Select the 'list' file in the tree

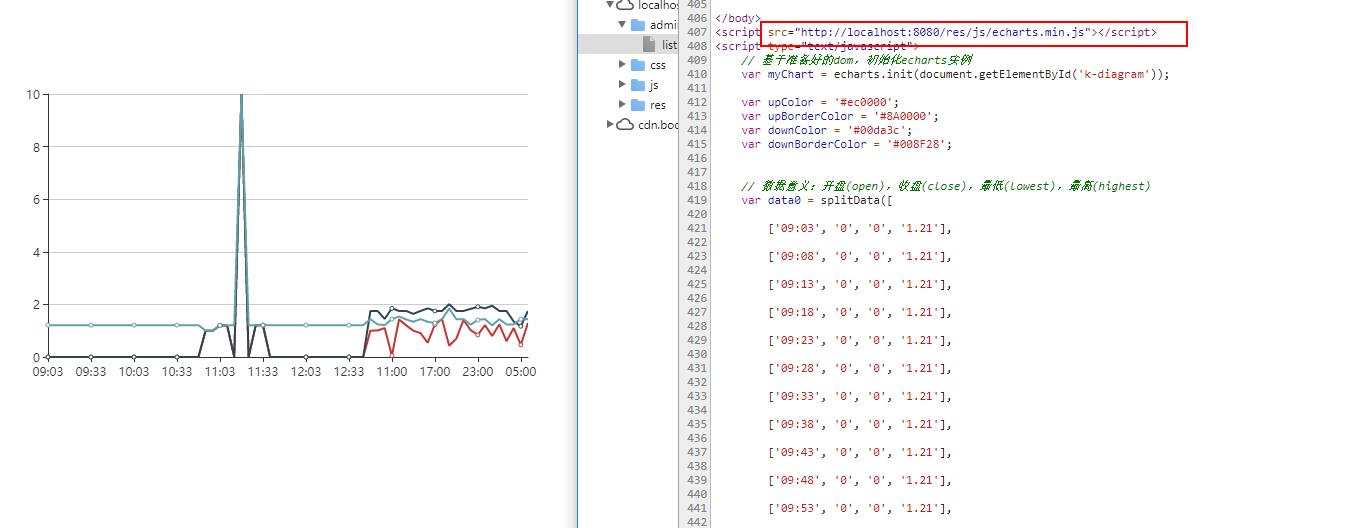pyautogui.click(x=669, y=45)
